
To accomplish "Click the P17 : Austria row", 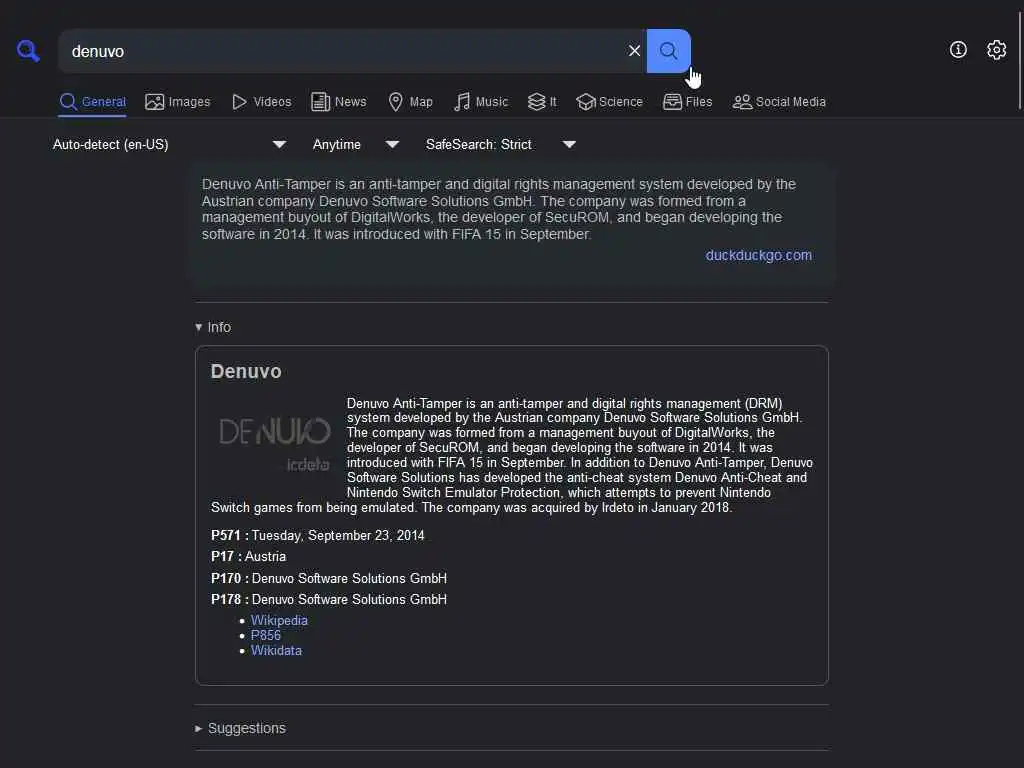I will coord(248,556).
